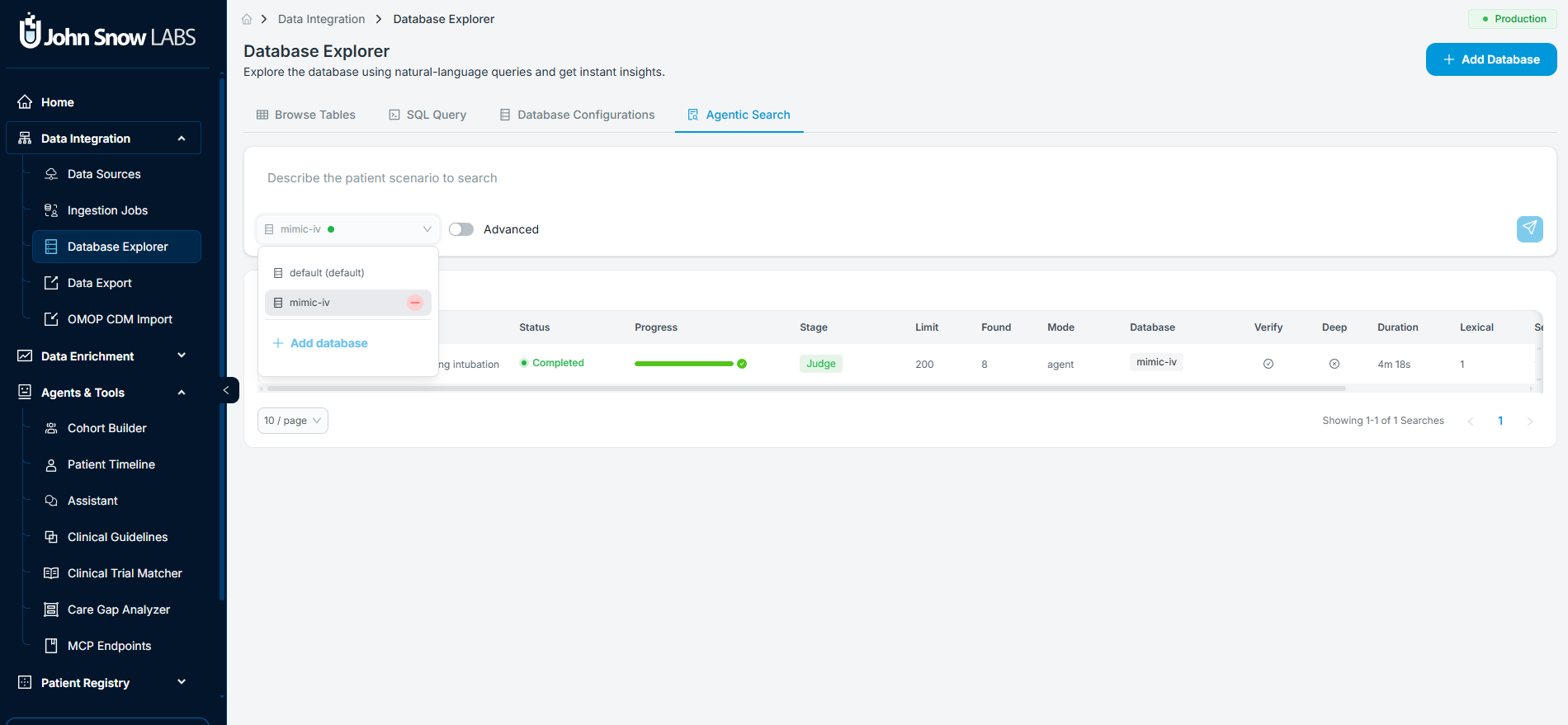The image size is (1568, 725).
Task: Go to pagination page 1
Action: point(1500,421)
